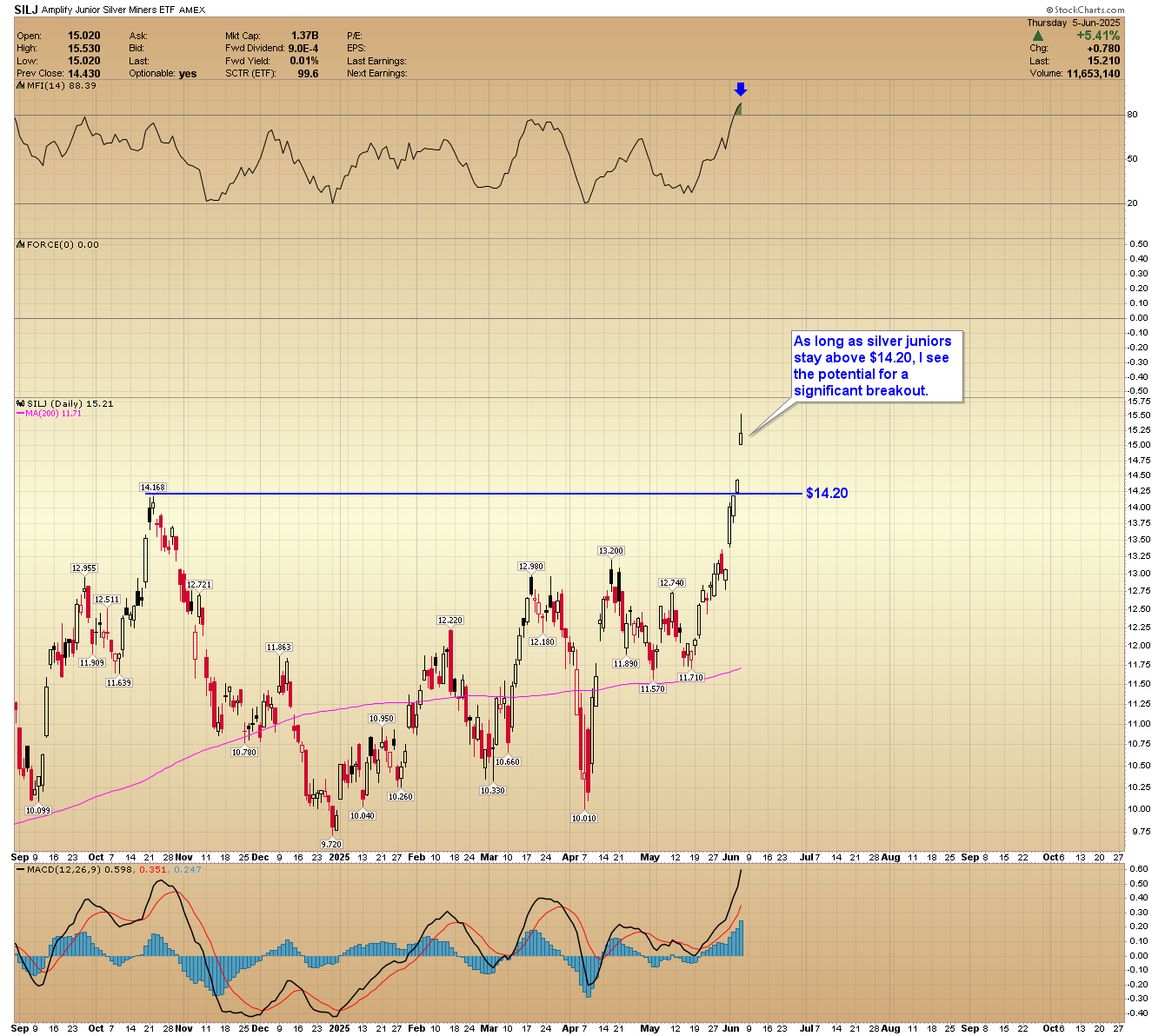Click the blue 0.247 MACD histogram value
The width and height of the screenshot is (1165, 1036).
click(187, 870)
